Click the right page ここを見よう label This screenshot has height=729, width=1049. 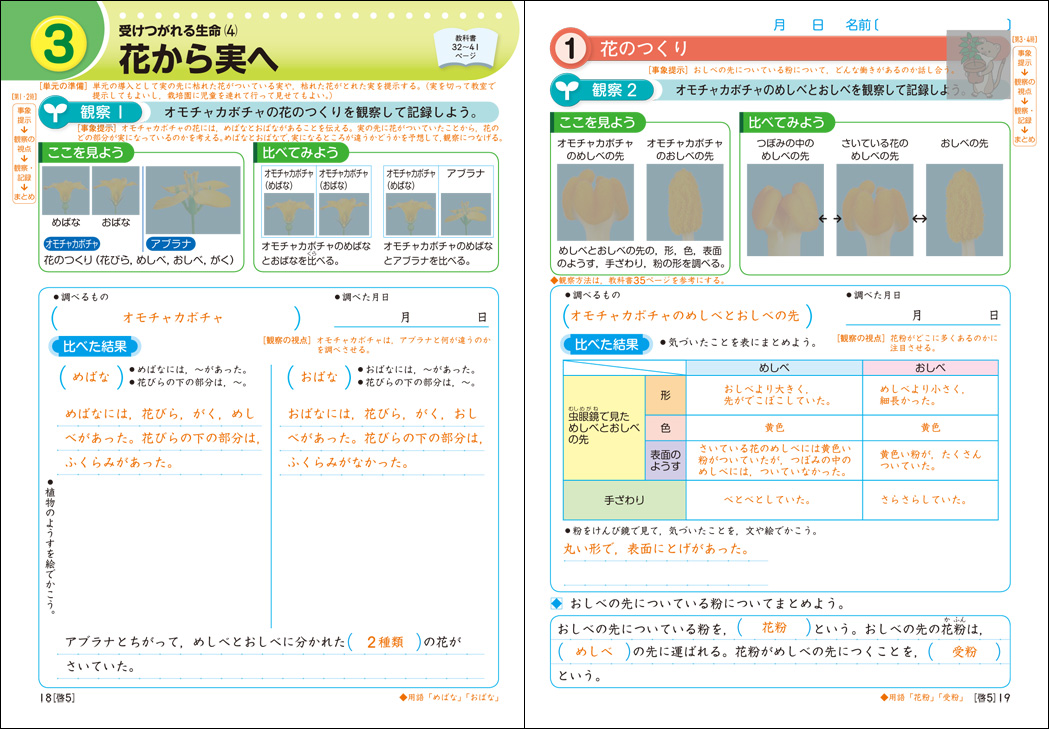[597, 122]
